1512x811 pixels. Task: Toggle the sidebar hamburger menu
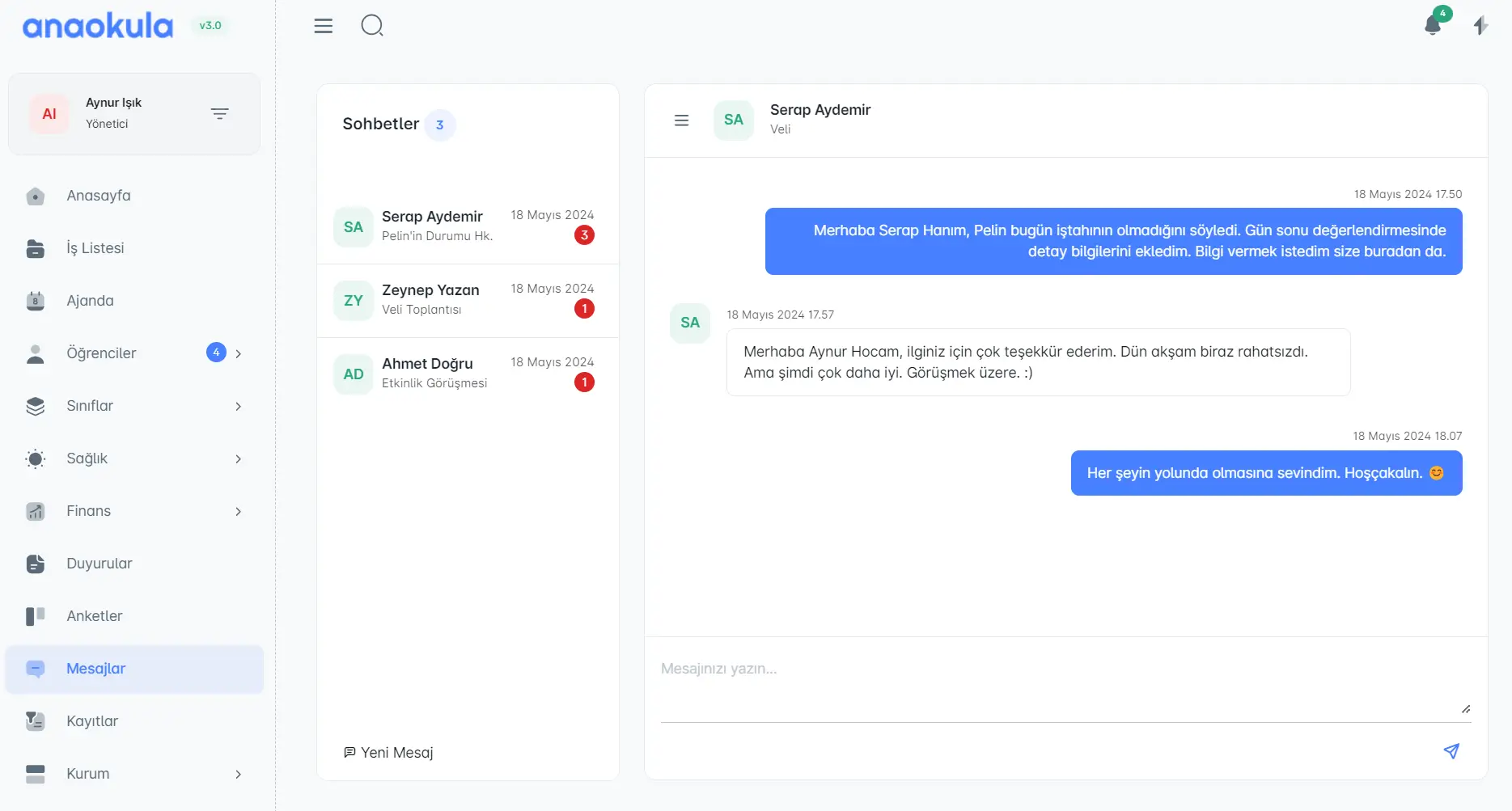pyautogui.click(x=324, y=26)
